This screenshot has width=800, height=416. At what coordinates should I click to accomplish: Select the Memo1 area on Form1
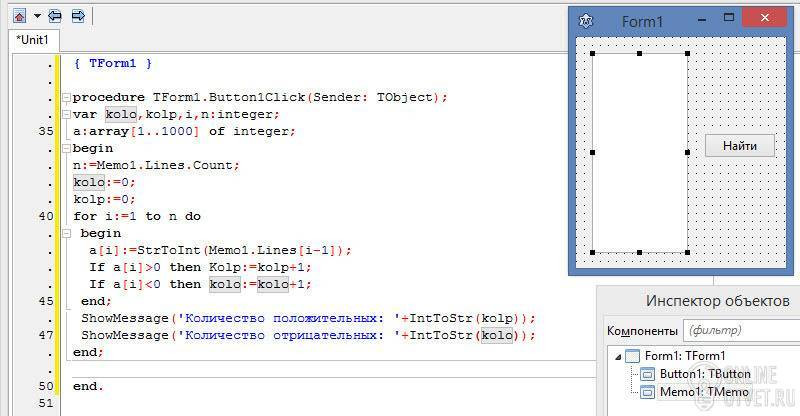(639, 153)
